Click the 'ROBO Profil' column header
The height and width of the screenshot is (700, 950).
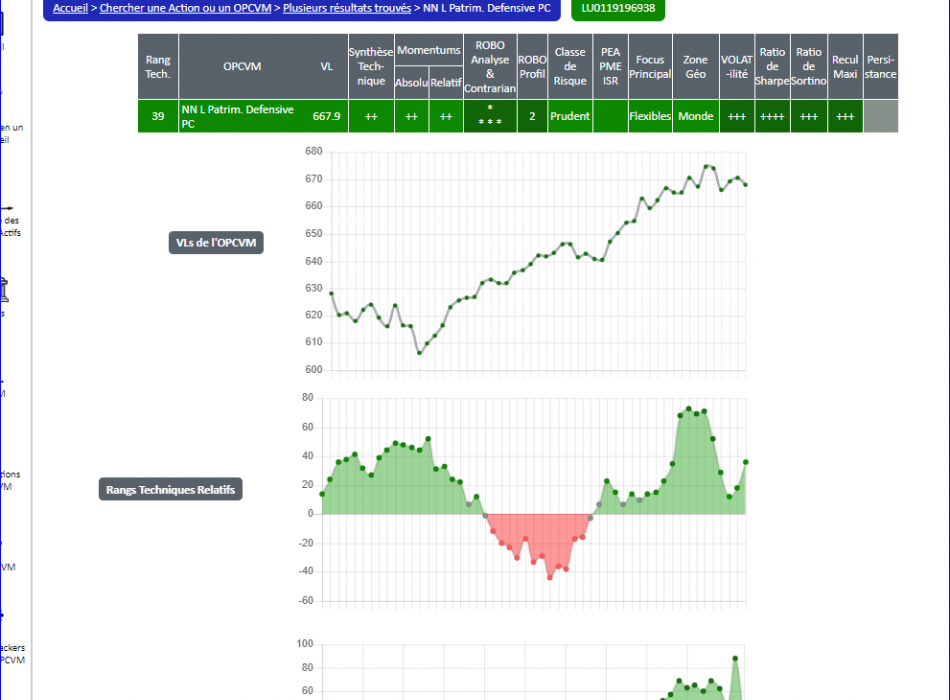coord(532,67)
